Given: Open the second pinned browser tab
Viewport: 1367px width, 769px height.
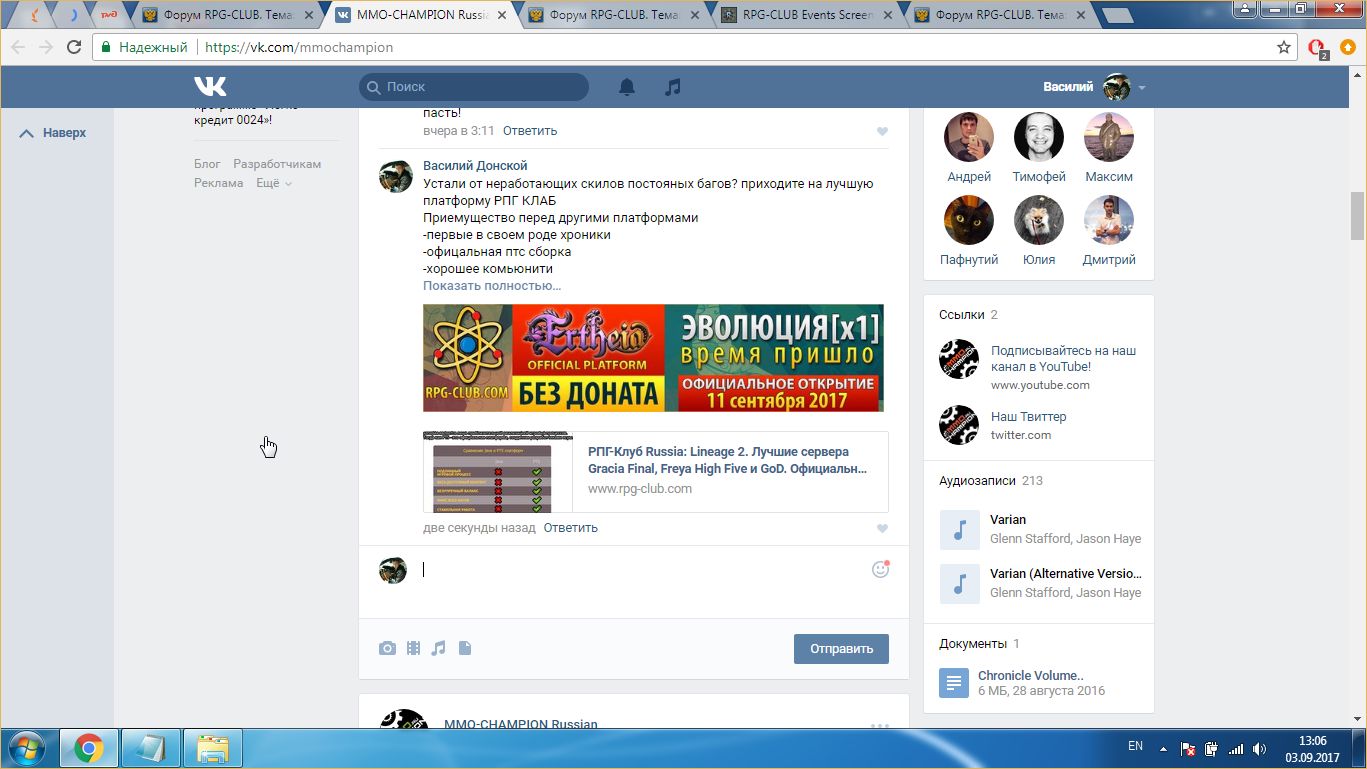Looking at the screenshot, I should [73, 15].
